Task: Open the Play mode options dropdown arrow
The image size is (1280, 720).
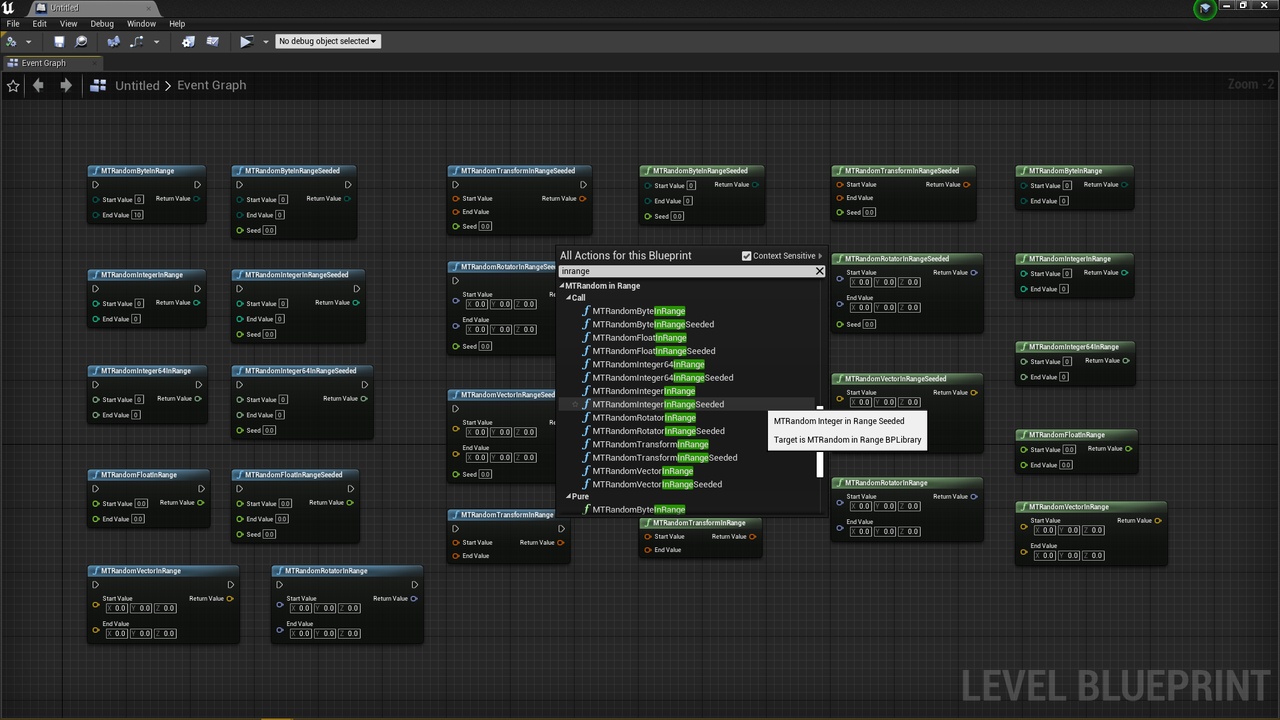Action: 265,42
